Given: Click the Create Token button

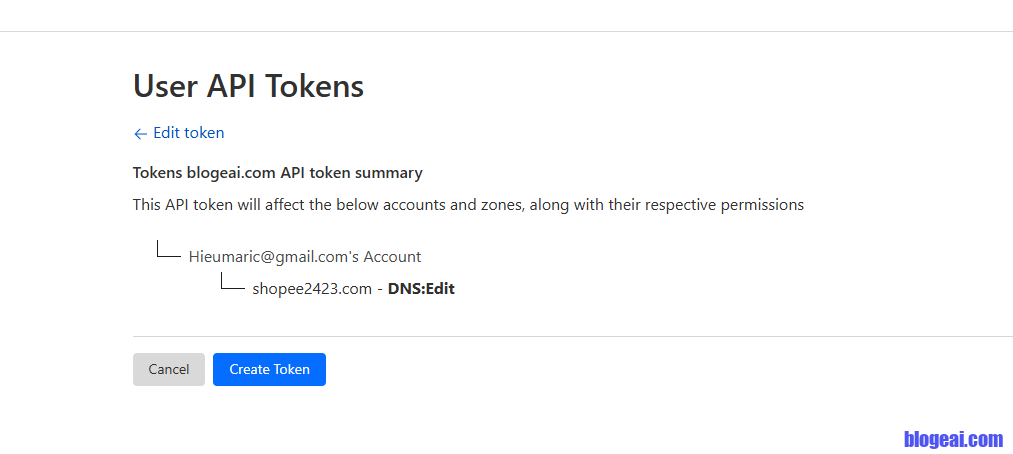Looking at the screenshot, I should click(269, 369).
